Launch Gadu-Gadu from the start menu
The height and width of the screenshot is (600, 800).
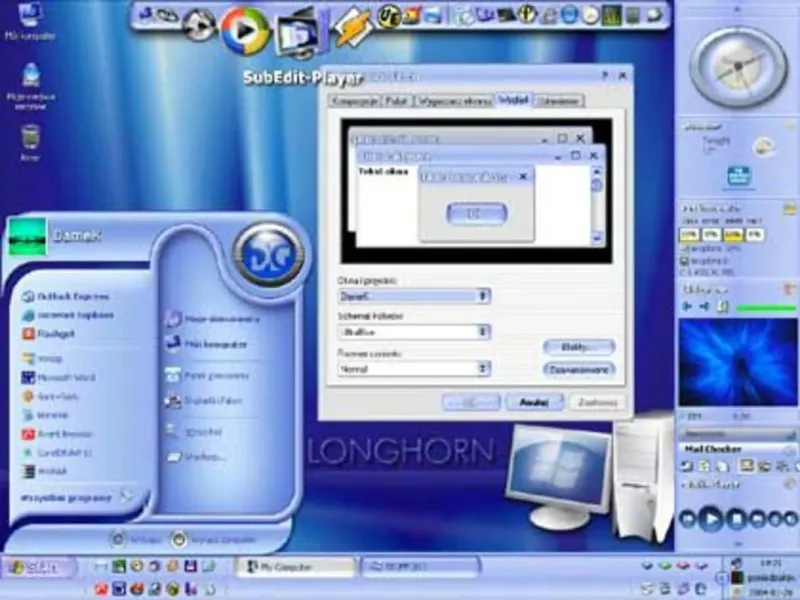(x=50, y=396)
